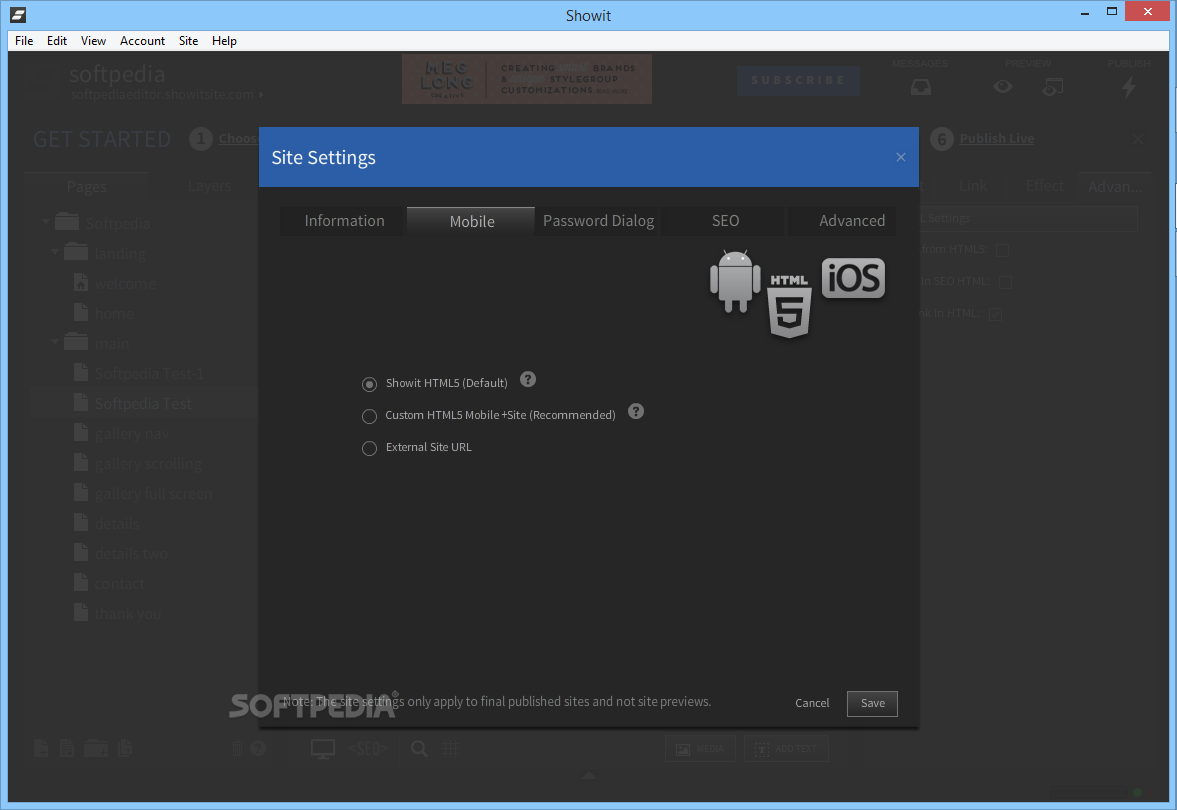Click the Showit app icon in title bar
The height and width of the screenshot is (810, 1177).
[18, 14]
